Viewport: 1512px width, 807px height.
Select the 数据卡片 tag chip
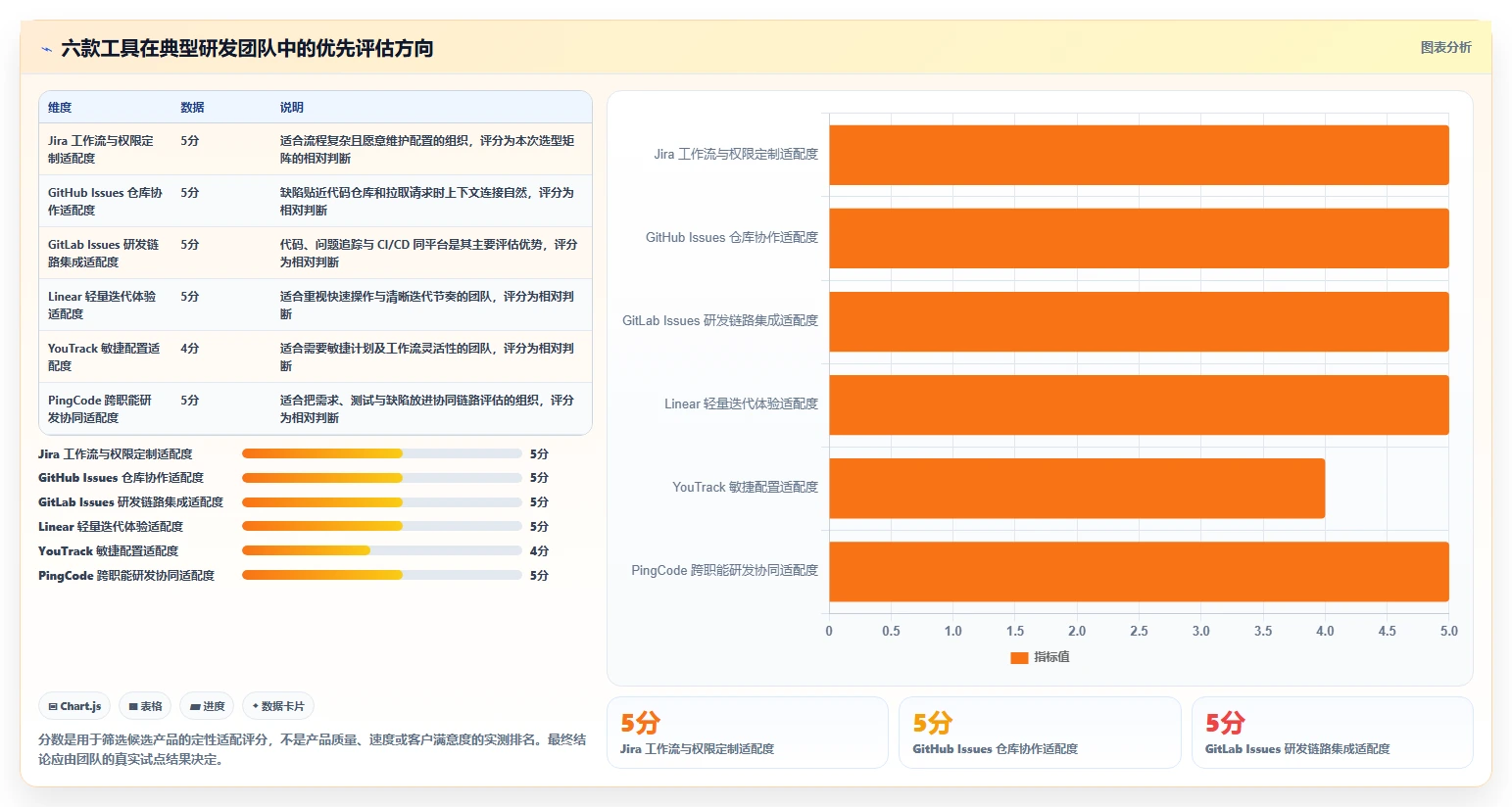(278, 706)
